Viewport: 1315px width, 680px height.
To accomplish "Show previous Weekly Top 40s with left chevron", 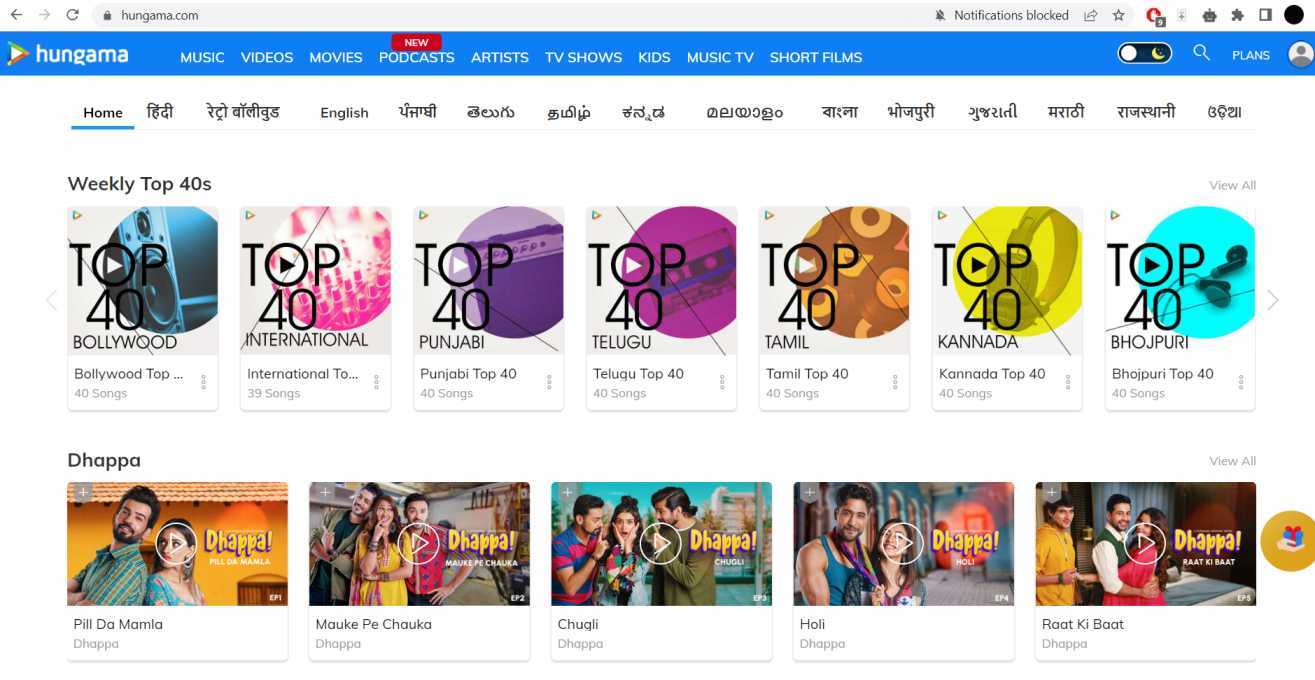I will pos(51,300).
